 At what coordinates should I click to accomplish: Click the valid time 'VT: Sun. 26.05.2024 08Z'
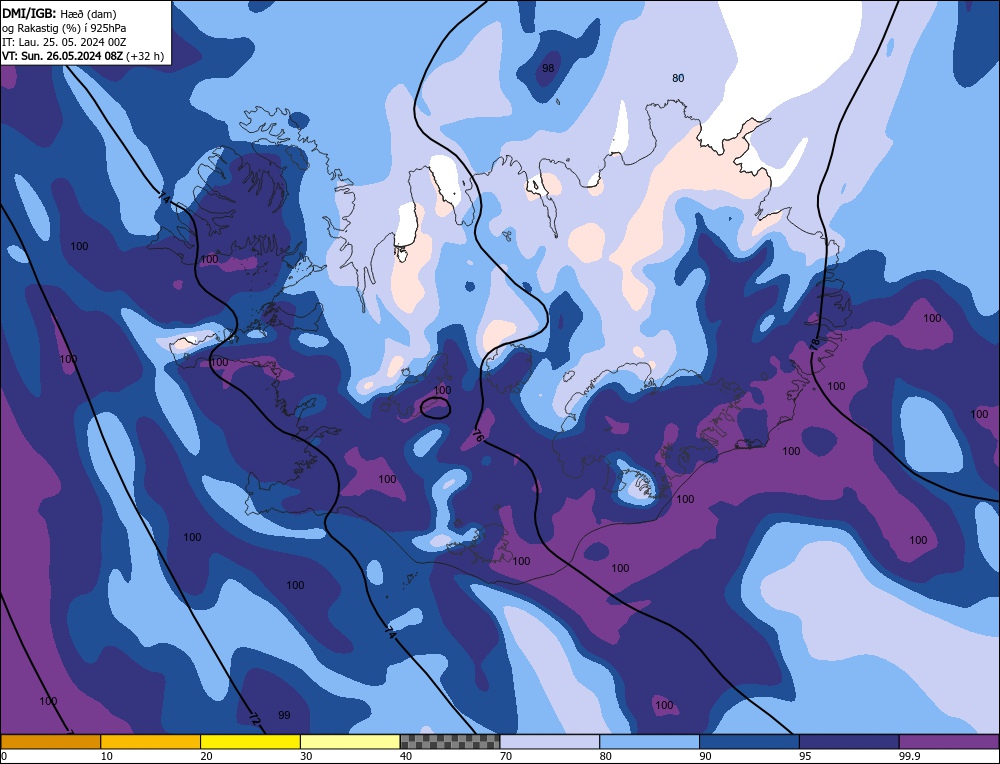click(x=62, y=56)
